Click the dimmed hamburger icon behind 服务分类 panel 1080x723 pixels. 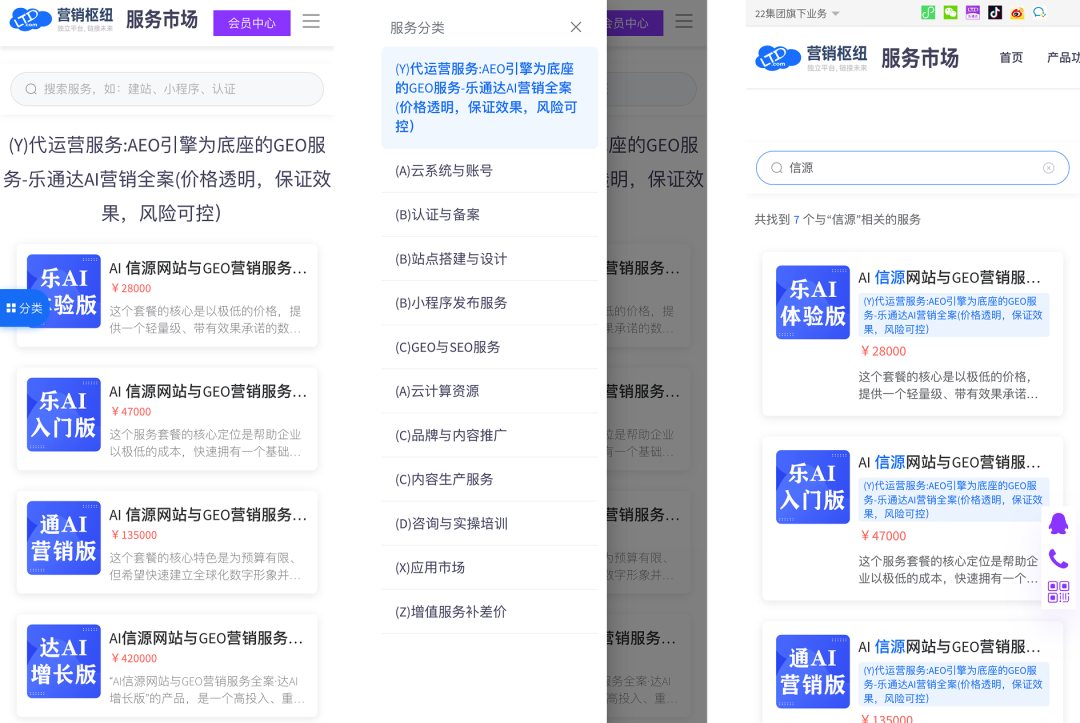(x=684, y=21)
